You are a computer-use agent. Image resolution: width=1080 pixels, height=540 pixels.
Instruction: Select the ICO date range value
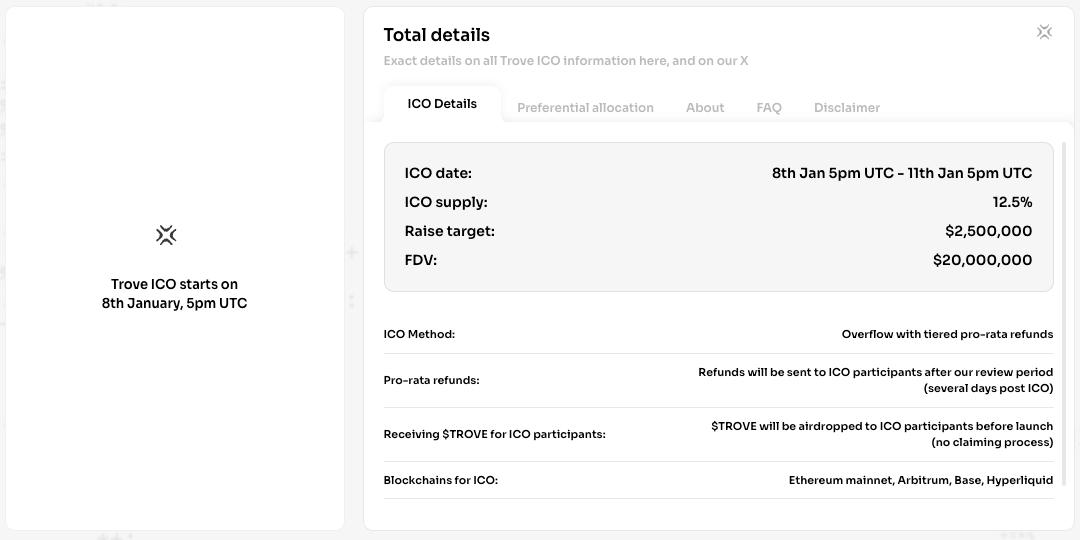click(x=901, y=173)
